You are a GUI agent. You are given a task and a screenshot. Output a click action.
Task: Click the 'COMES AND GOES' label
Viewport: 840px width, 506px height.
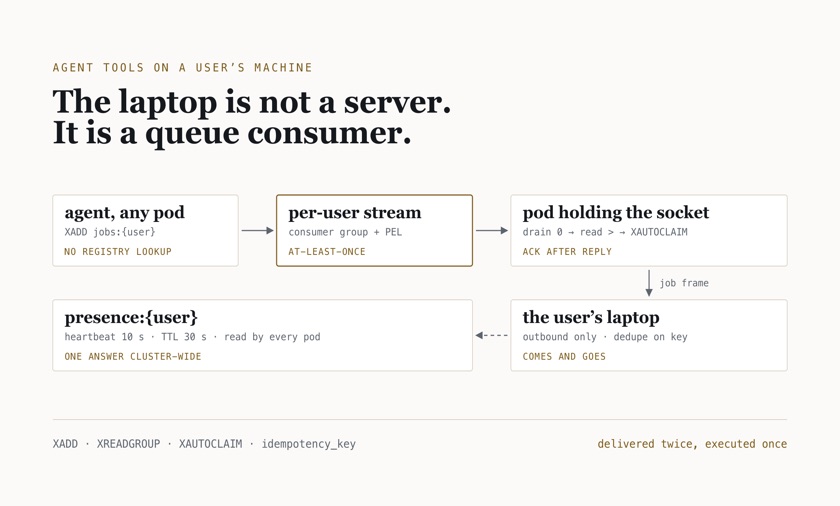564,357
